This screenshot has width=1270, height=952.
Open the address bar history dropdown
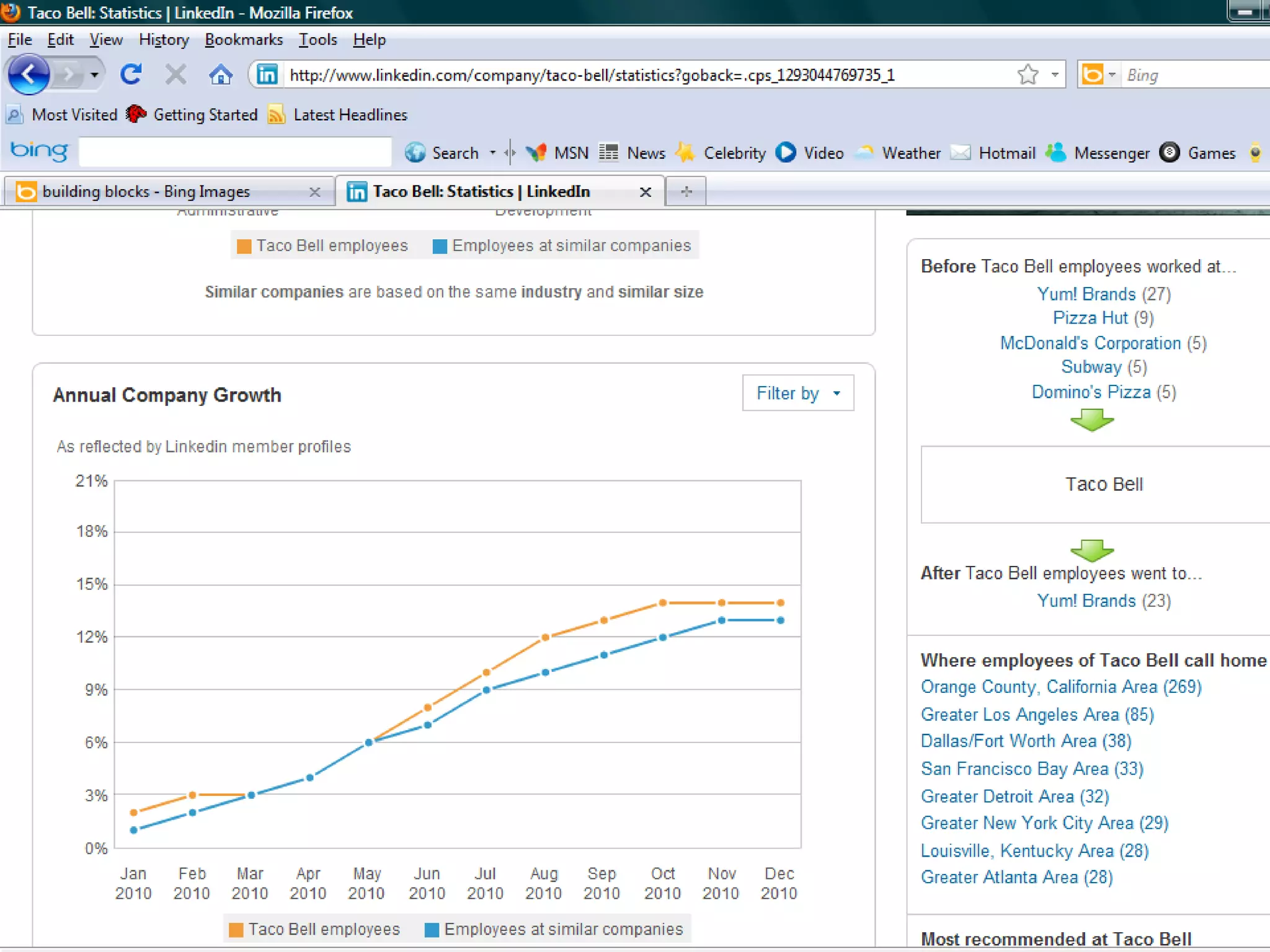click(x=1054, y=75)
